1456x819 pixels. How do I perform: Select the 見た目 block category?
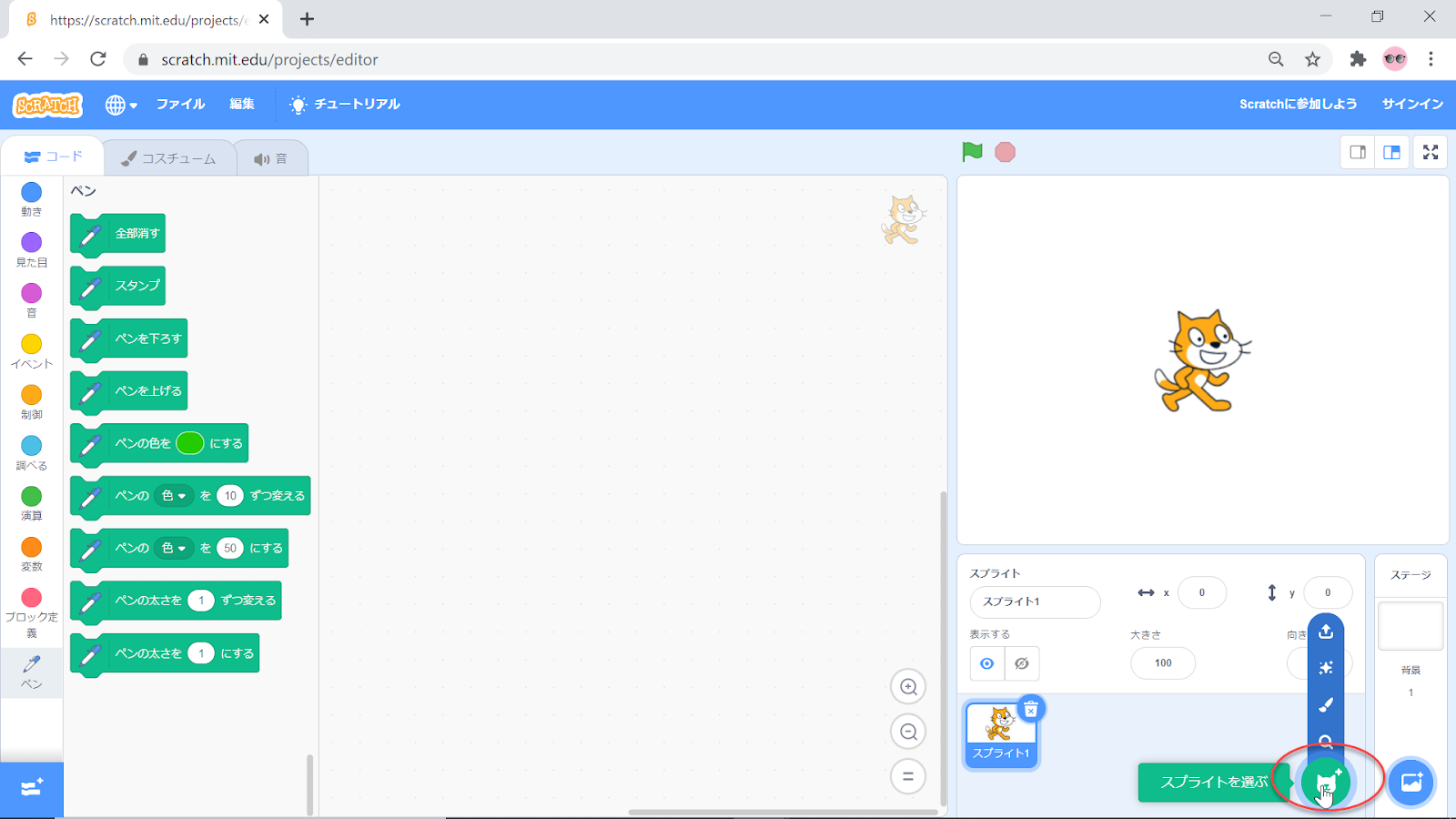[32, 250]
